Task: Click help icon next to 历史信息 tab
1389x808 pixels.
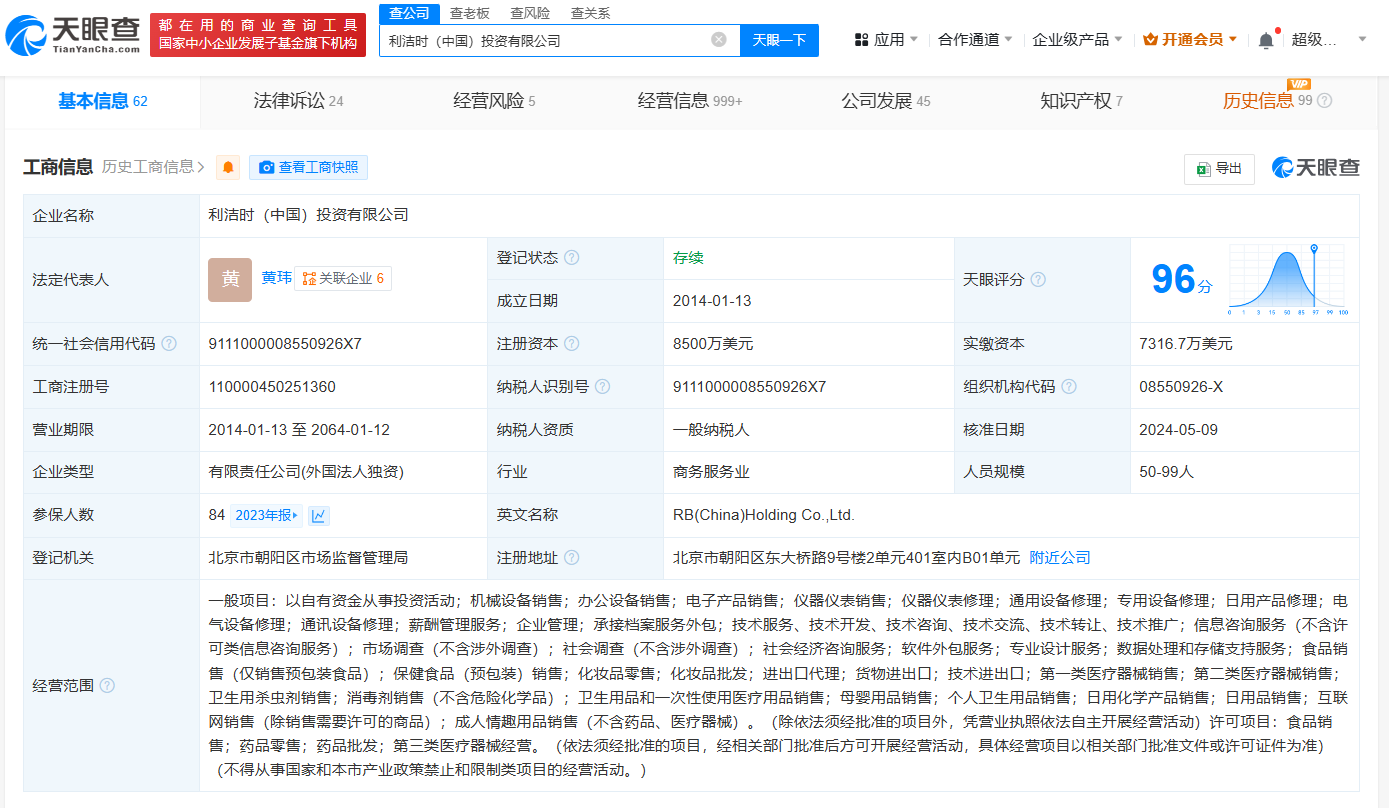Action: [1325, 101]
